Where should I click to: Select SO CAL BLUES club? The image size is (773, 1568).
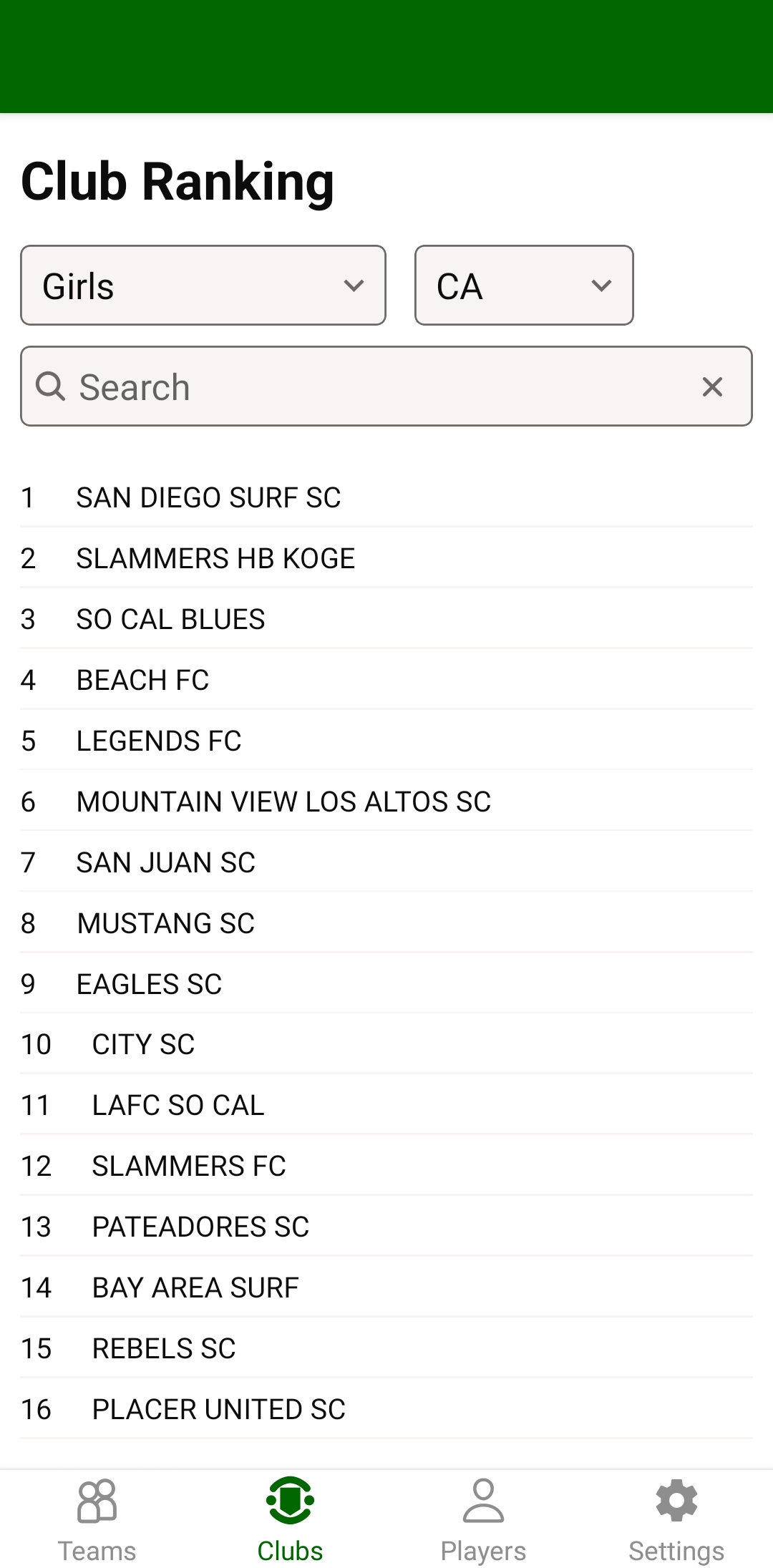pyautogui.click(x=170, y=619)
